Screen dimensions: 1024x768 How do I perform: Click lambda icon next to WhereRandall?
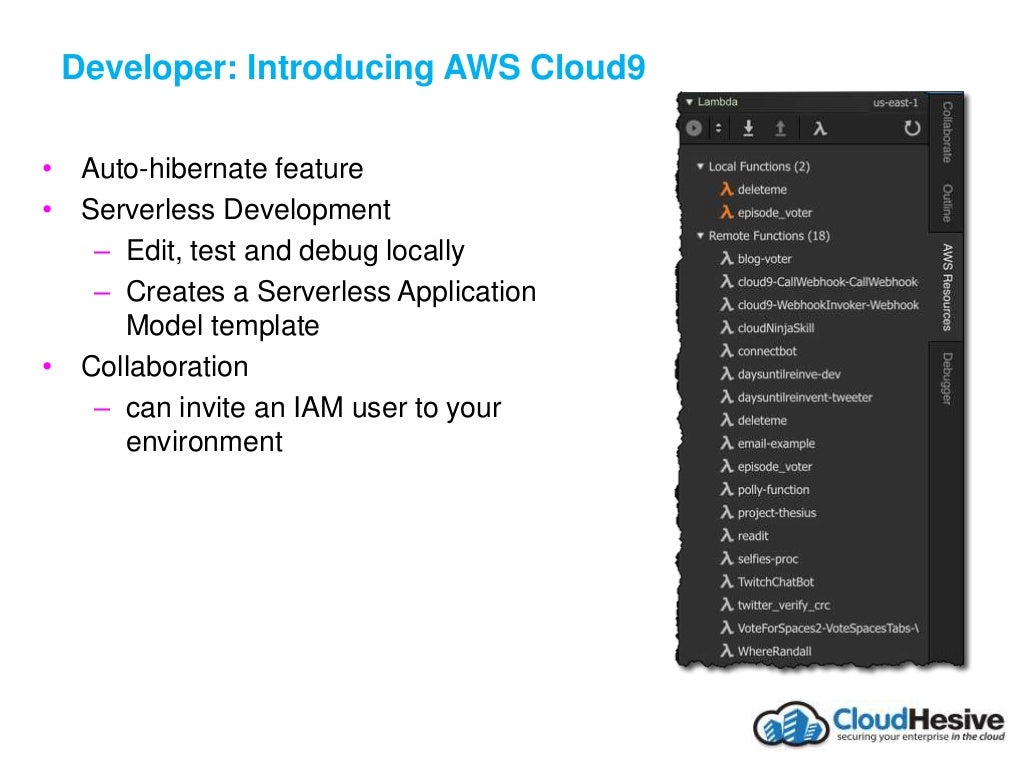tap(726, 651)
